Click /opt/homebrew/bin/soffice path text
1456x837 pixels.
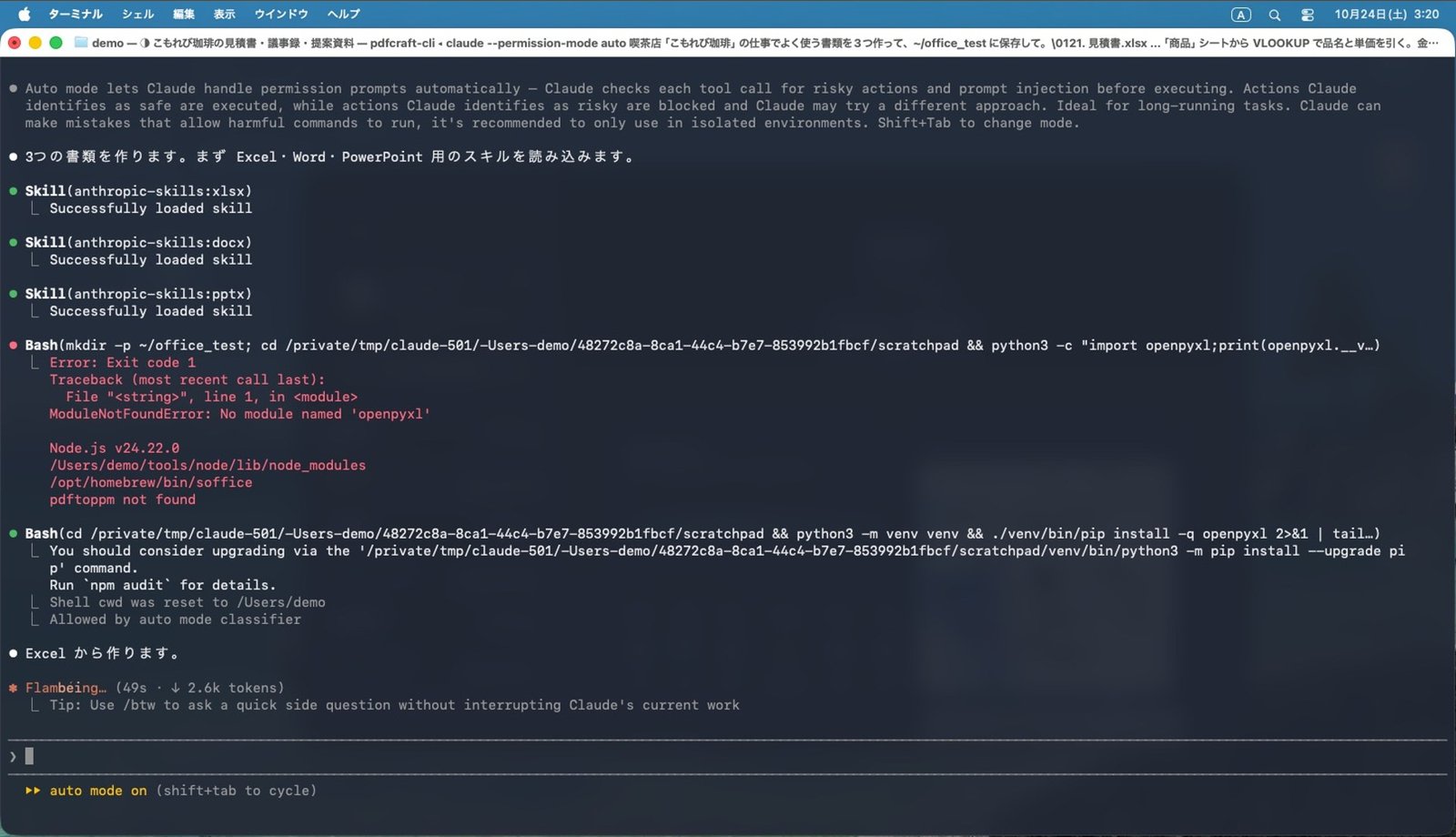pos(151,483)
